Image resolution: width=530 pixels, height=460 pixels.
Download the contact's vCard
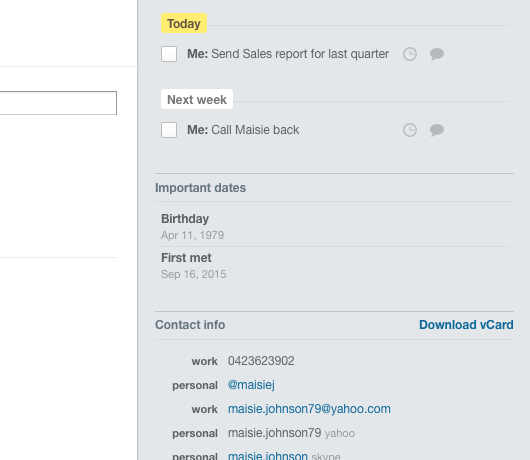tap(466, 325)
